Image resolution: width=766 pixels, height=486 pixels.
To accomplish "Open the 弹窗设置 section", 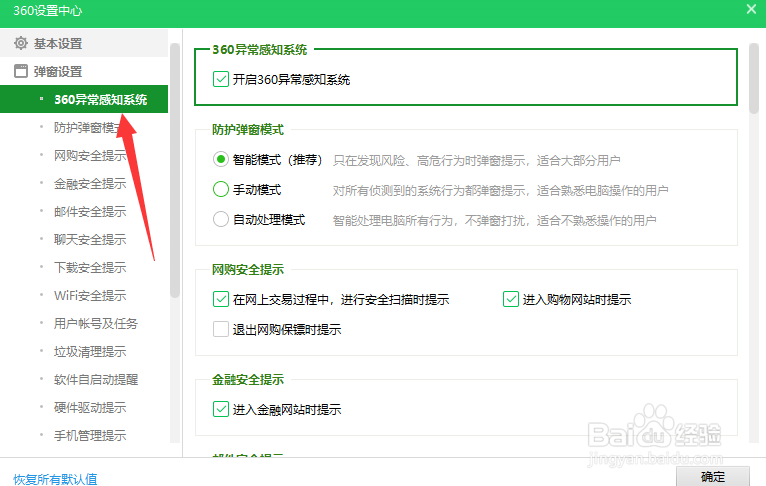I will pyautogui.click(x=84, y=71).
